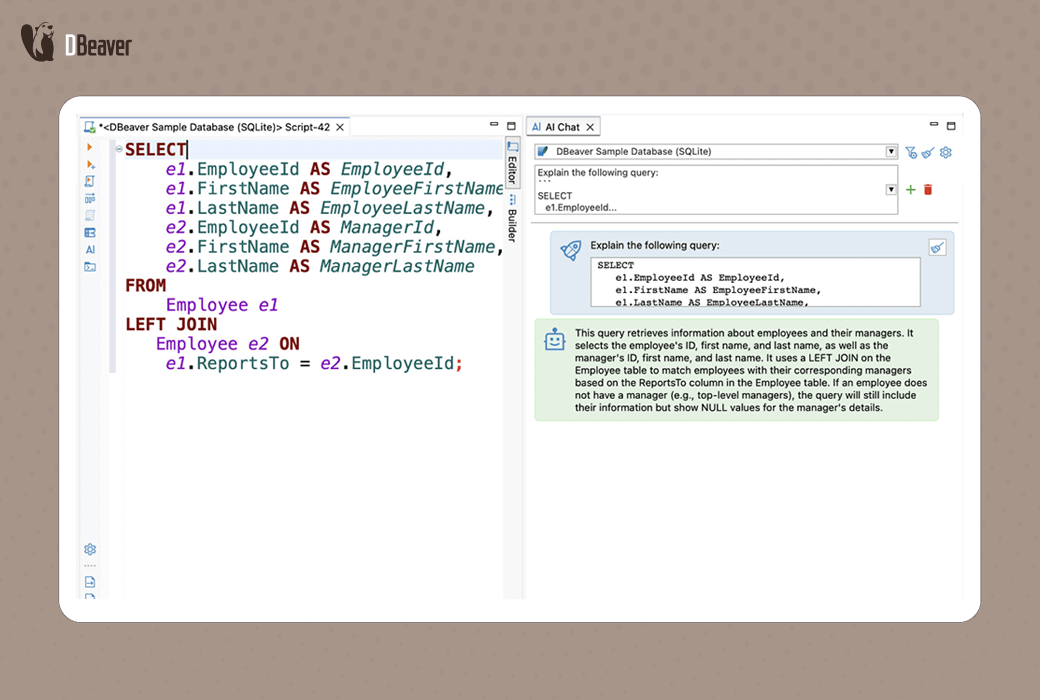Close the Script-42 editor tab

pos(340,127)
